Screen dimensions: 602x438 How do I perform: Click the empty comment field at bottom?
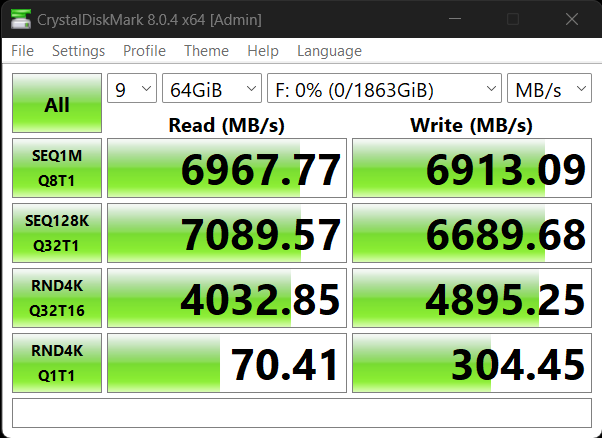click(x=300, y=411)
